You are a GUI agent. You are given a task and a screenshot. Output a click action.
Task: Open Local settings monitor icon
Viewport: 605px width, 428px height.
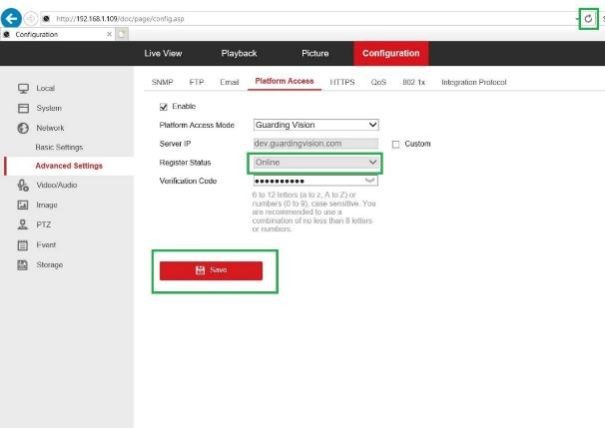point(23,88)
